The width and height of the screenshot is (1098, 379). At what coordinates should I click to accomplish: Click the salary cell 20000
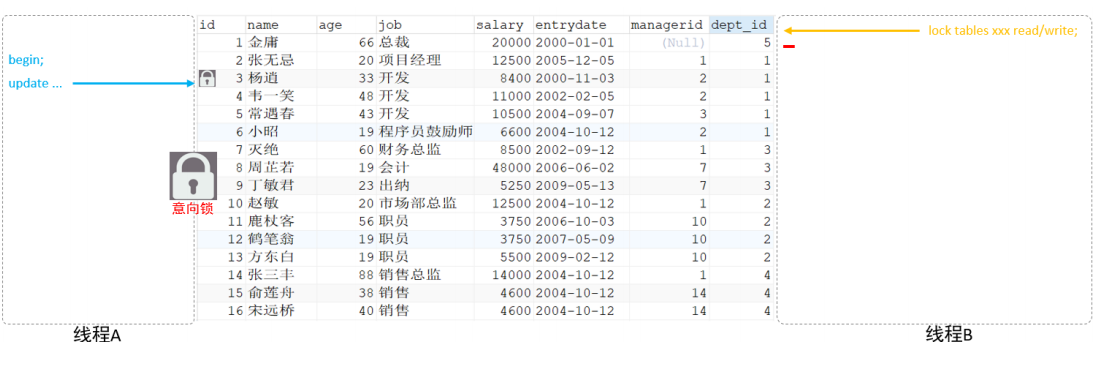[x=511, y=43]
